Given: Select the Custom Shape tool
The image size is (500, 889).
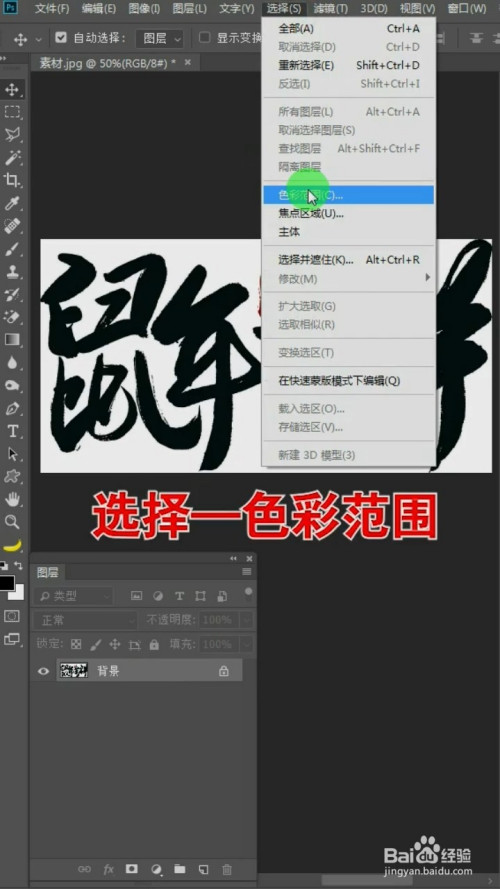Looking at the screenshot, I should click(x=12, y=477).
